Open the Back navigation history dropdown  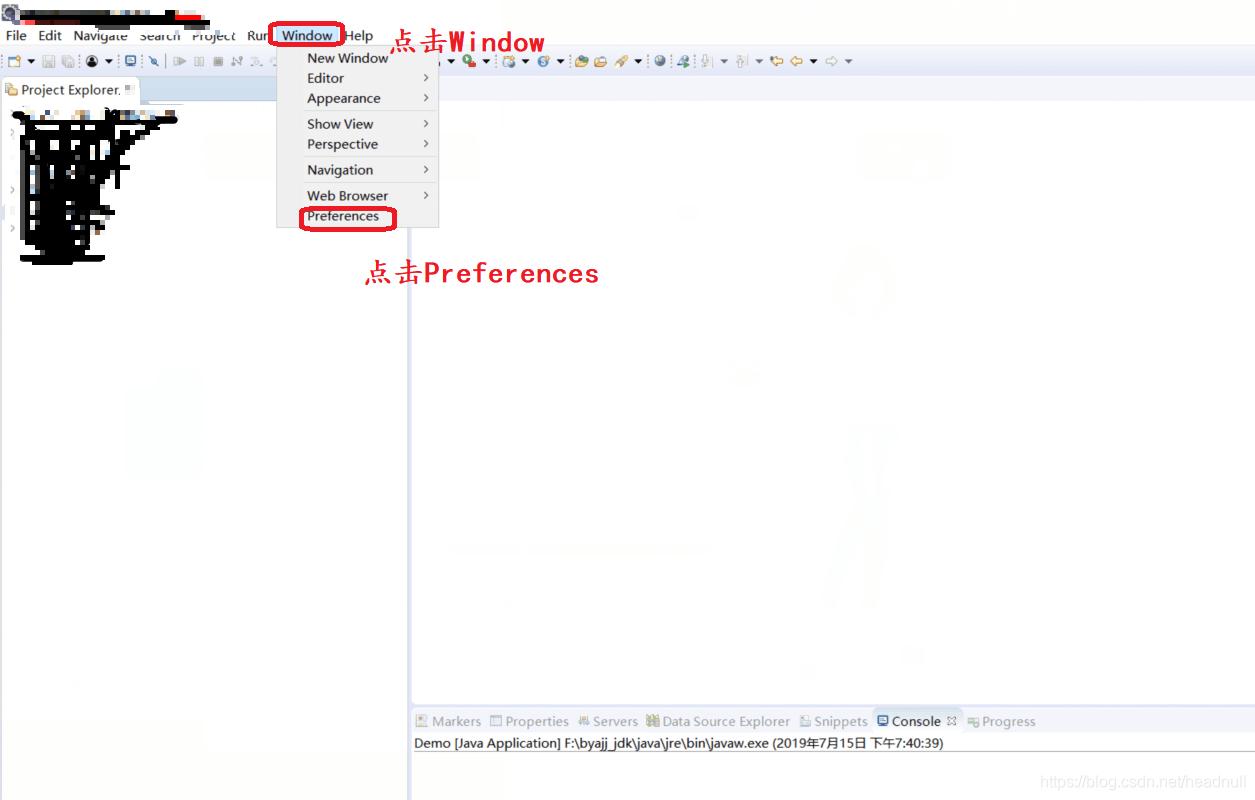tap(814, 61)
